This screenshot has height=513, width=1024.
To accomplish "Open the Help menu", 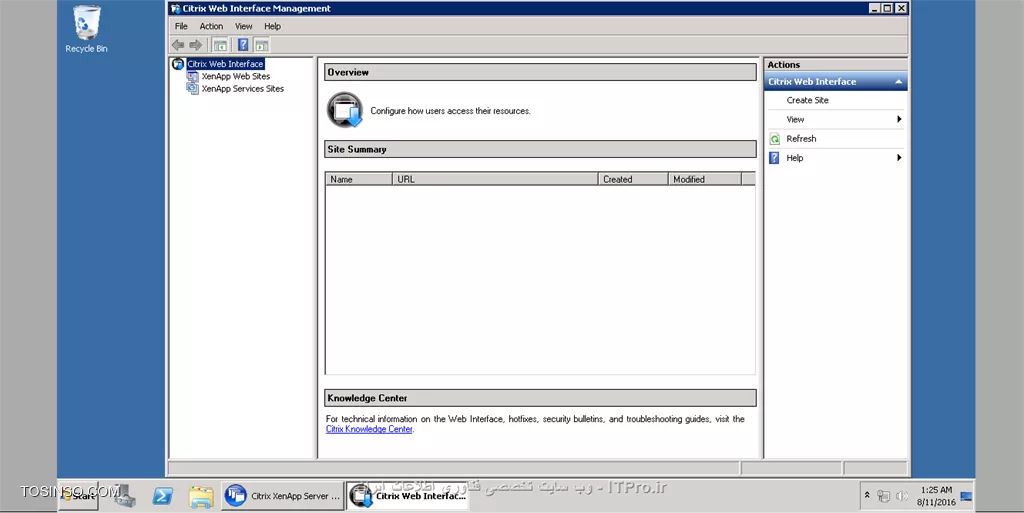I will [x=272, y=26].
